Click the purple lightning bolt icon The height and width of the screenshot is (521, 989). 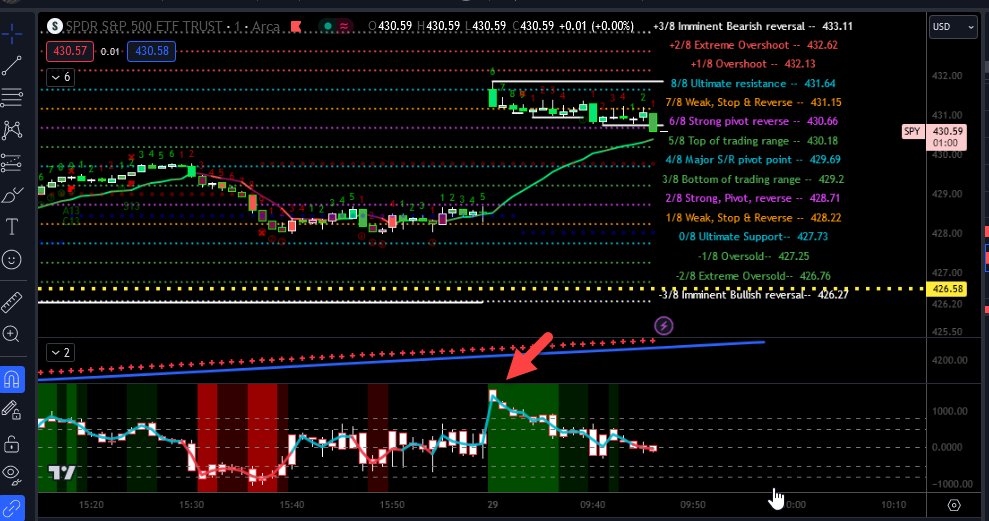pos(664,325)
